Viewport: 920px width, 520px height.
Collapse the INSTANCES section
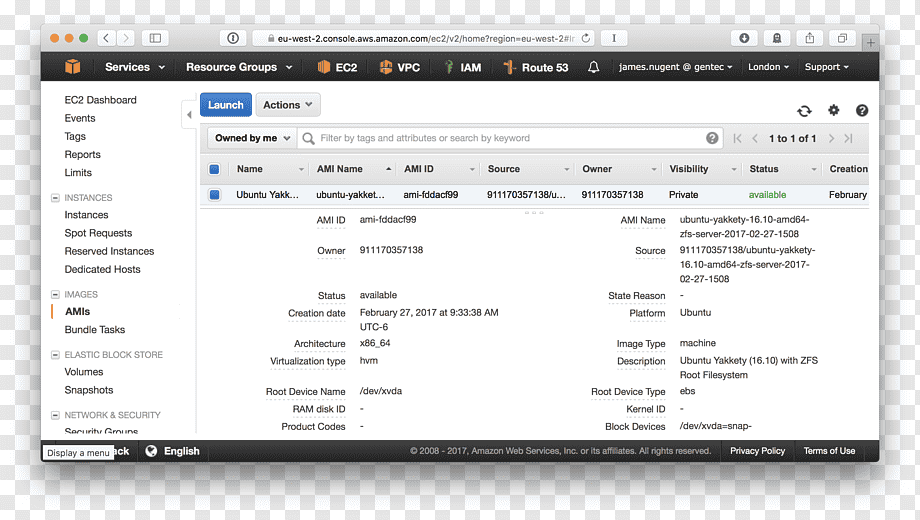[x=55, y=198]
